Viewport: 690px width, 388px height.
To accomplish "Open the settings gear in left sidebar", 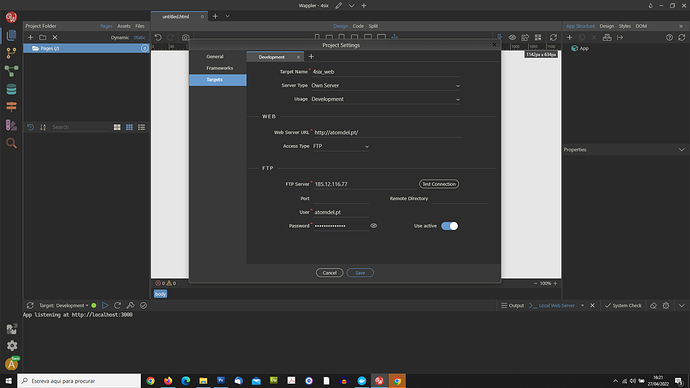I will pos(12,346).
